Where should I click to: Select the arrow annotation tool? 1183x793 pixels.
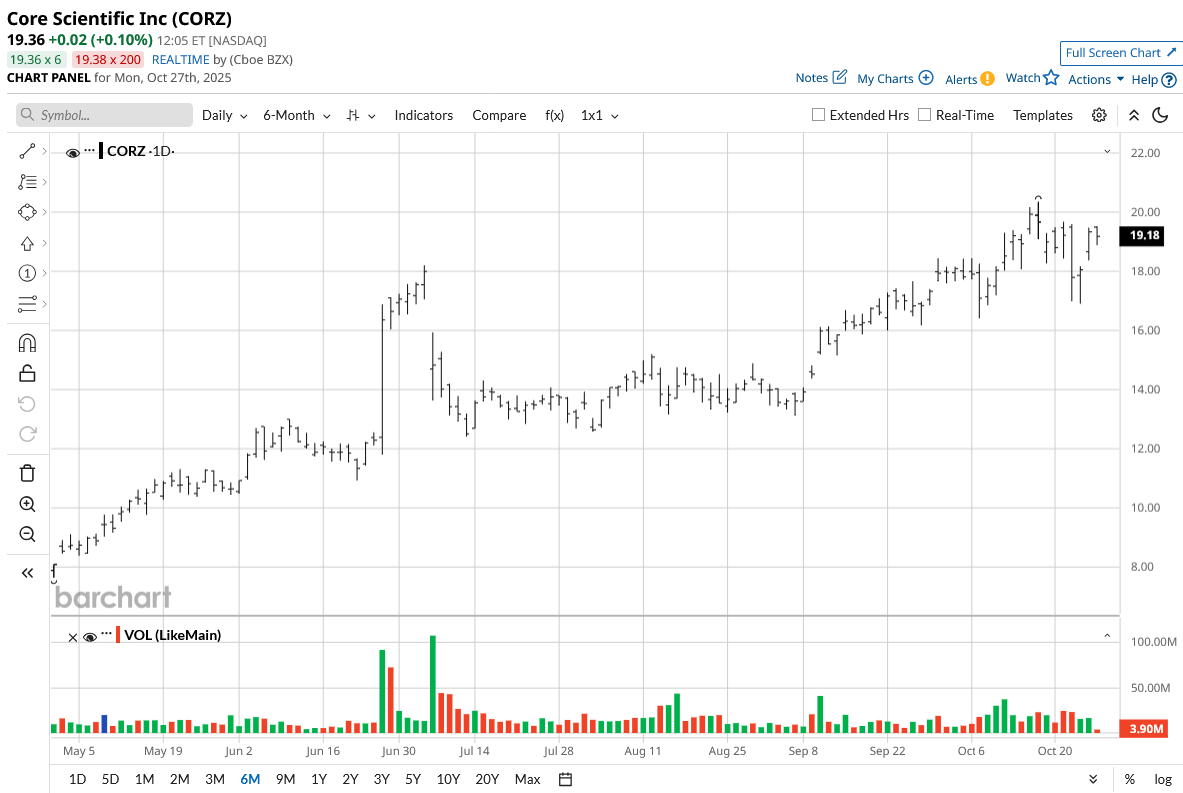point(27,243)
